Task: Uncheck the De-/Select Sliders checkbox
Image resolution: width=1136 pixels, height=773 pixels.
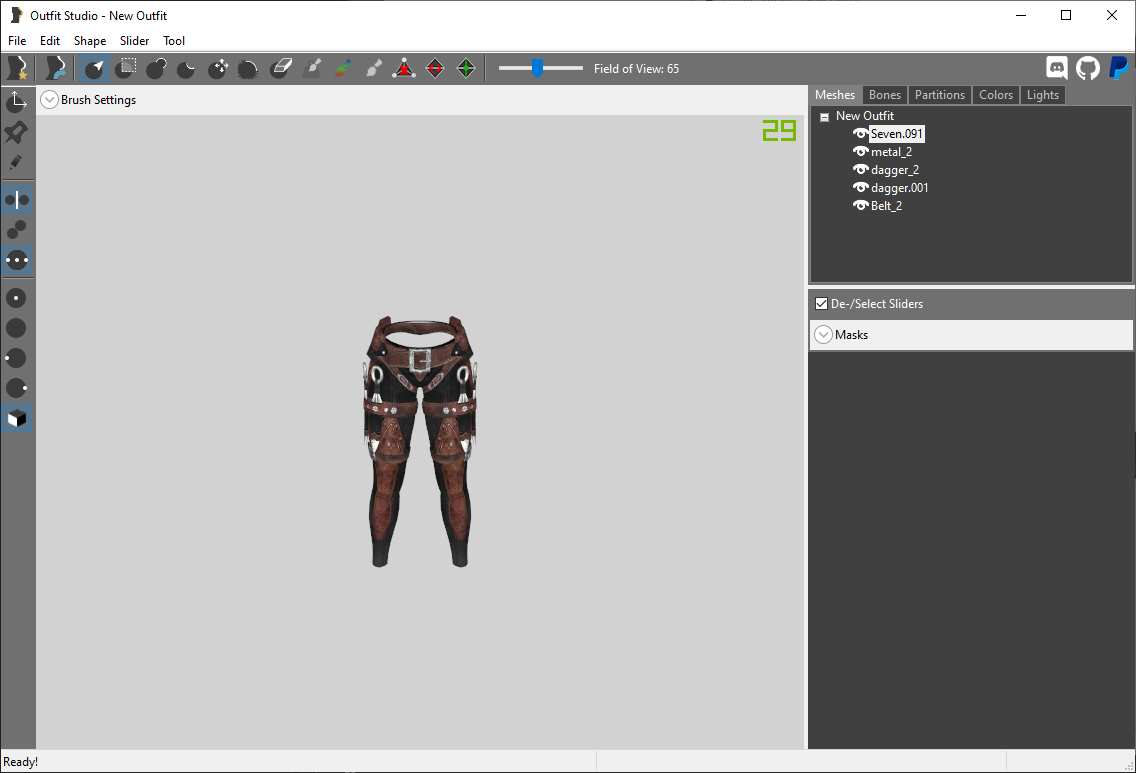Action: (x=822, y=304)
